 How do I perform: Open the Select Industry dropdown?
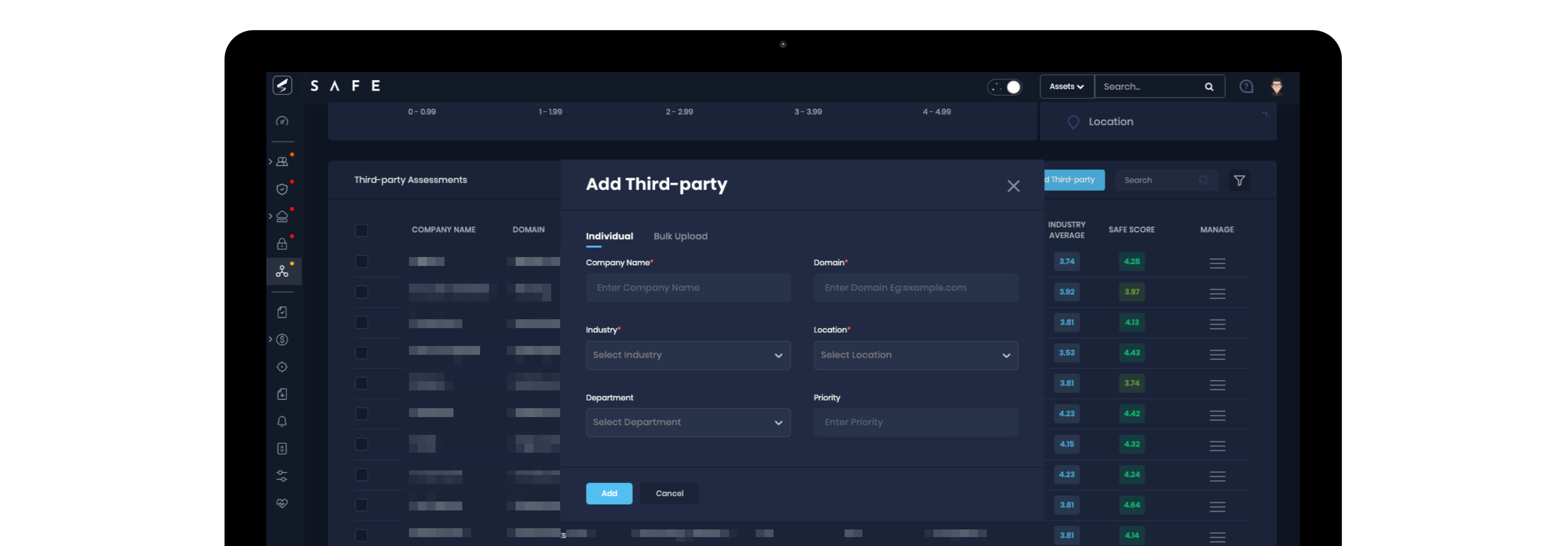[687, 355]
